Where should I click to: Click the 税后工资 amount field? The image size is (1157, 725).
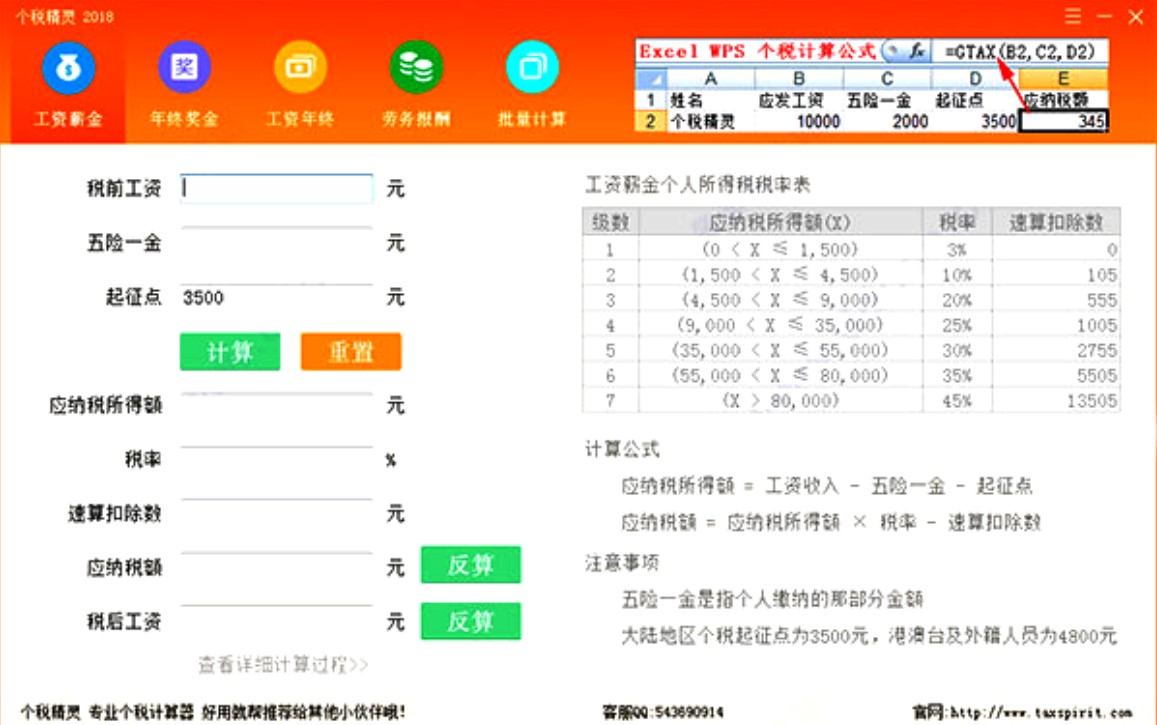[x=277, y=621]
